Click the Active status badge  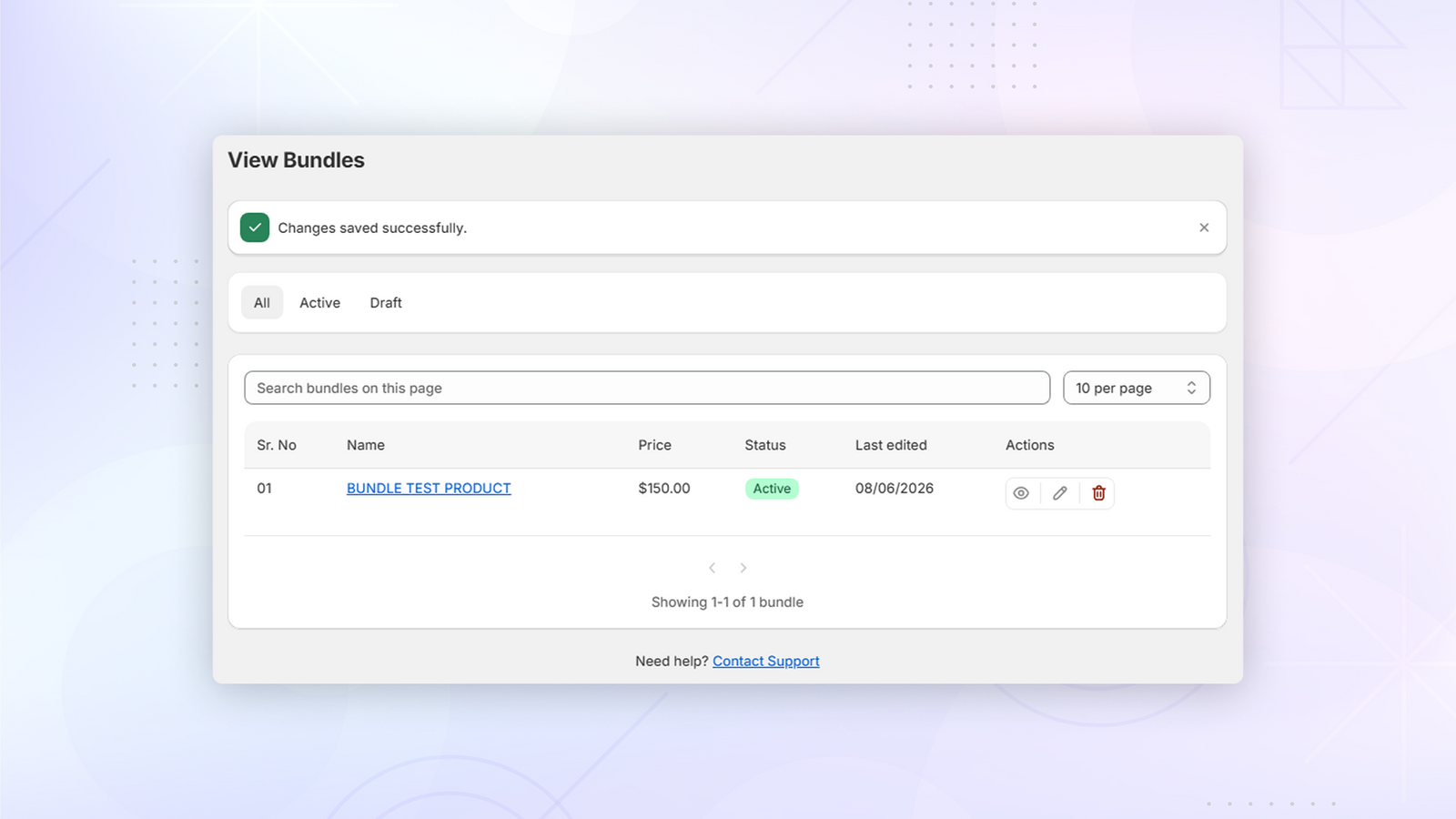point(772,489)
